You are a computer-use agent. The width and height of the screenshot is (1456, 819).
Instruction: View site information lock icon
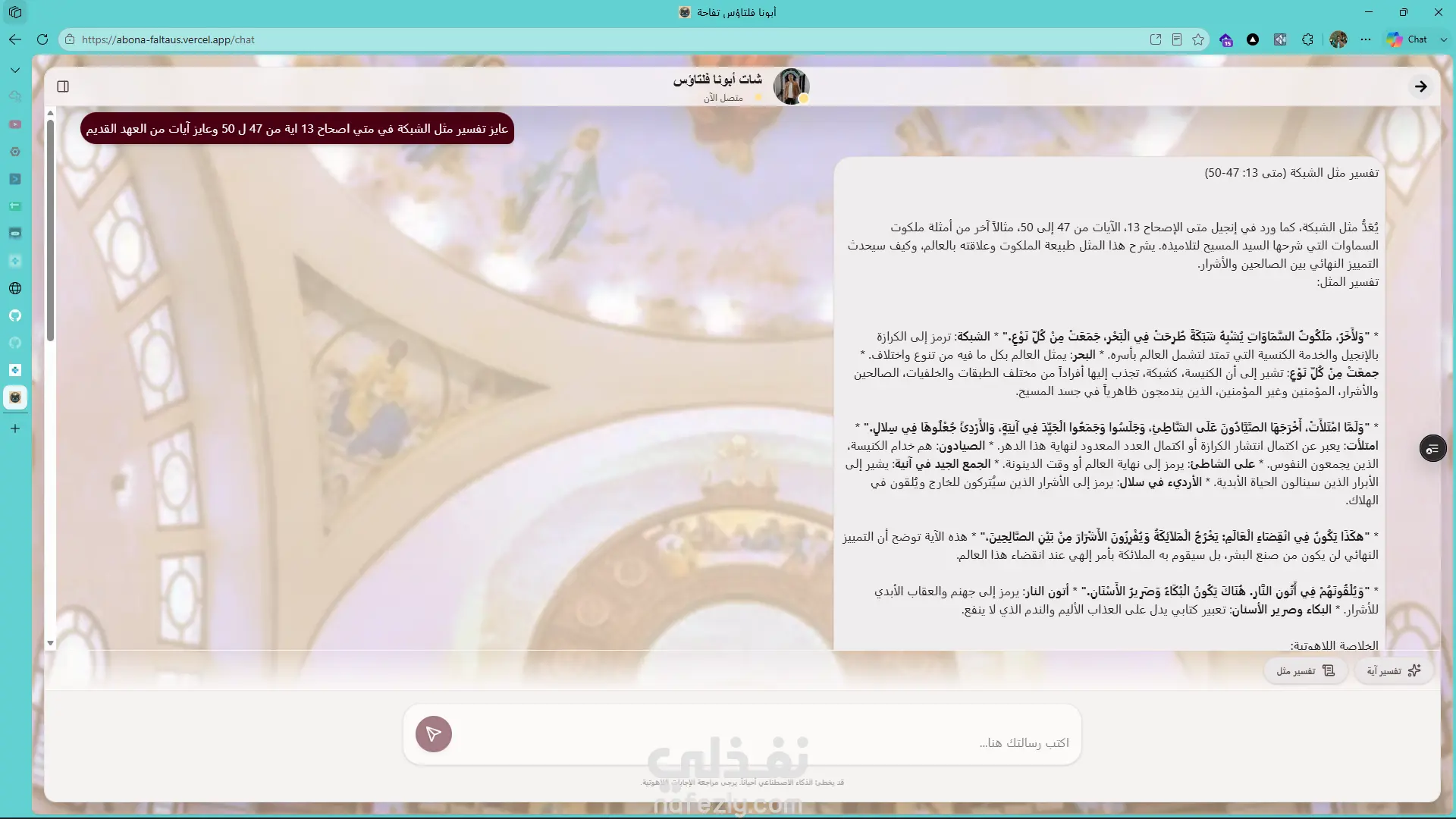click(x=70, y=39)
